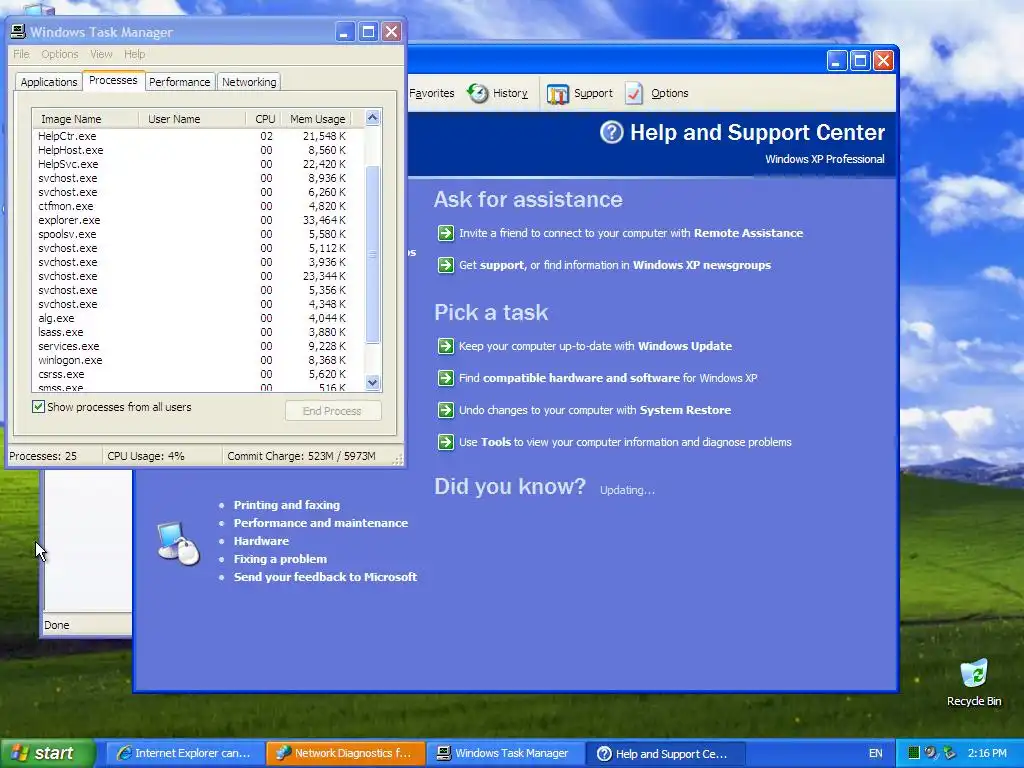Select HelpSvc.exe process row

coord(197,164)
